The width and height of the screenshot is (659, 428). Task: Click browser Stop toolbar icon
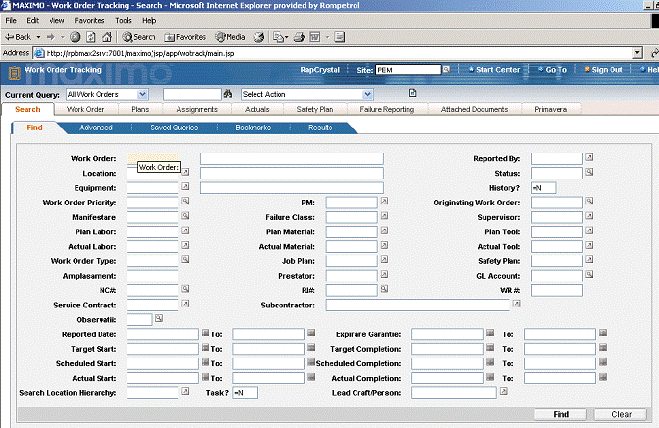75,37
